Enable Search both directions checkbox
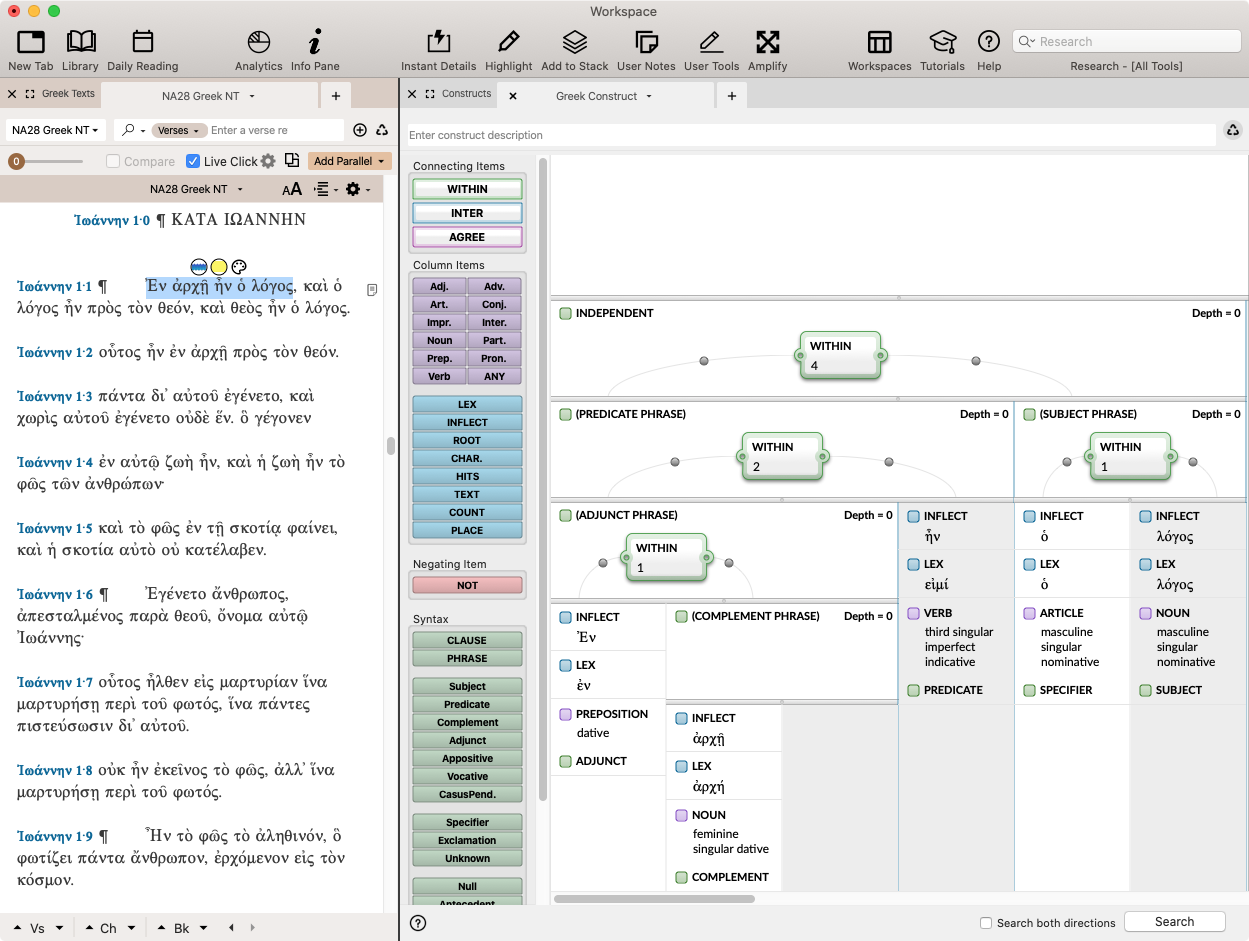 point(986,923)
